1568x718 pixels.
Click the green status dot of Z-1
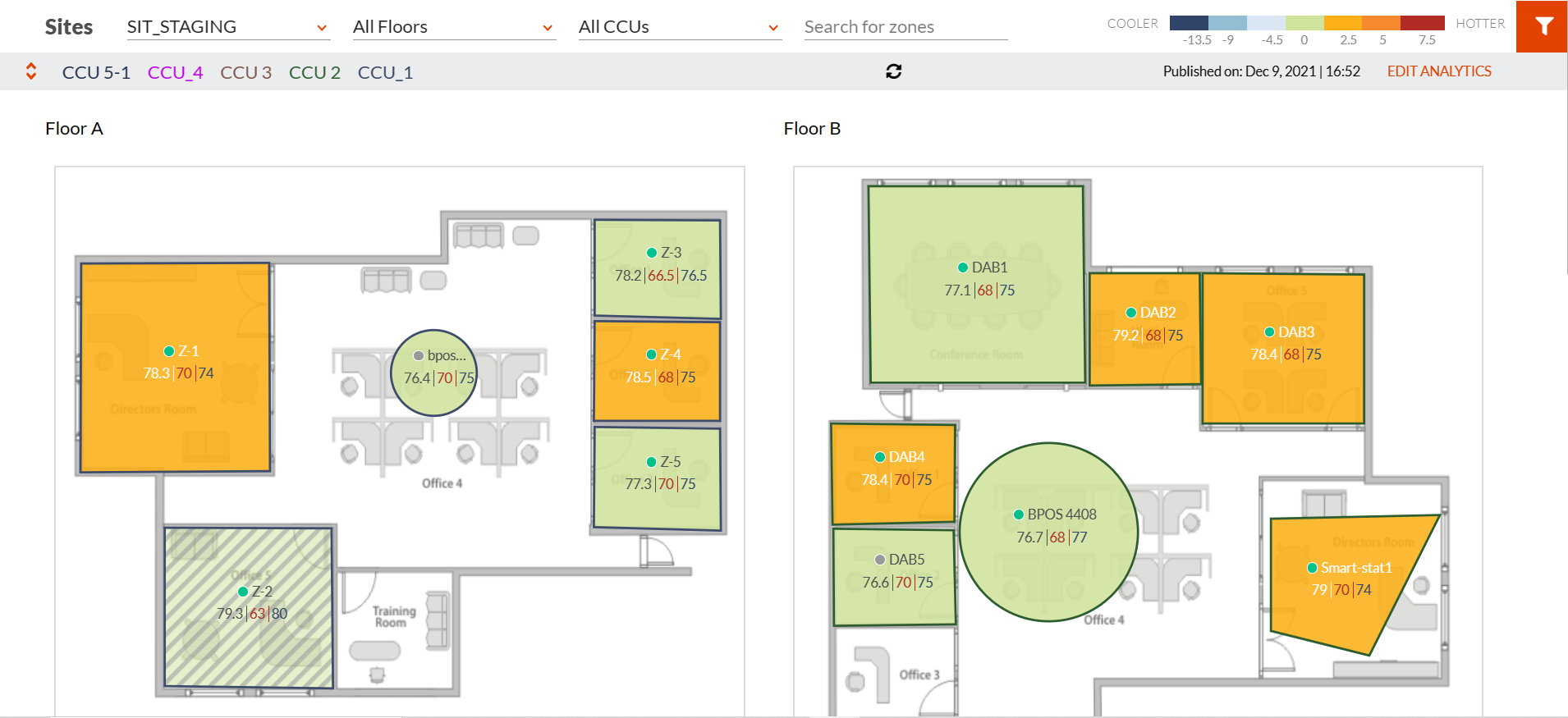pos(169,351)
